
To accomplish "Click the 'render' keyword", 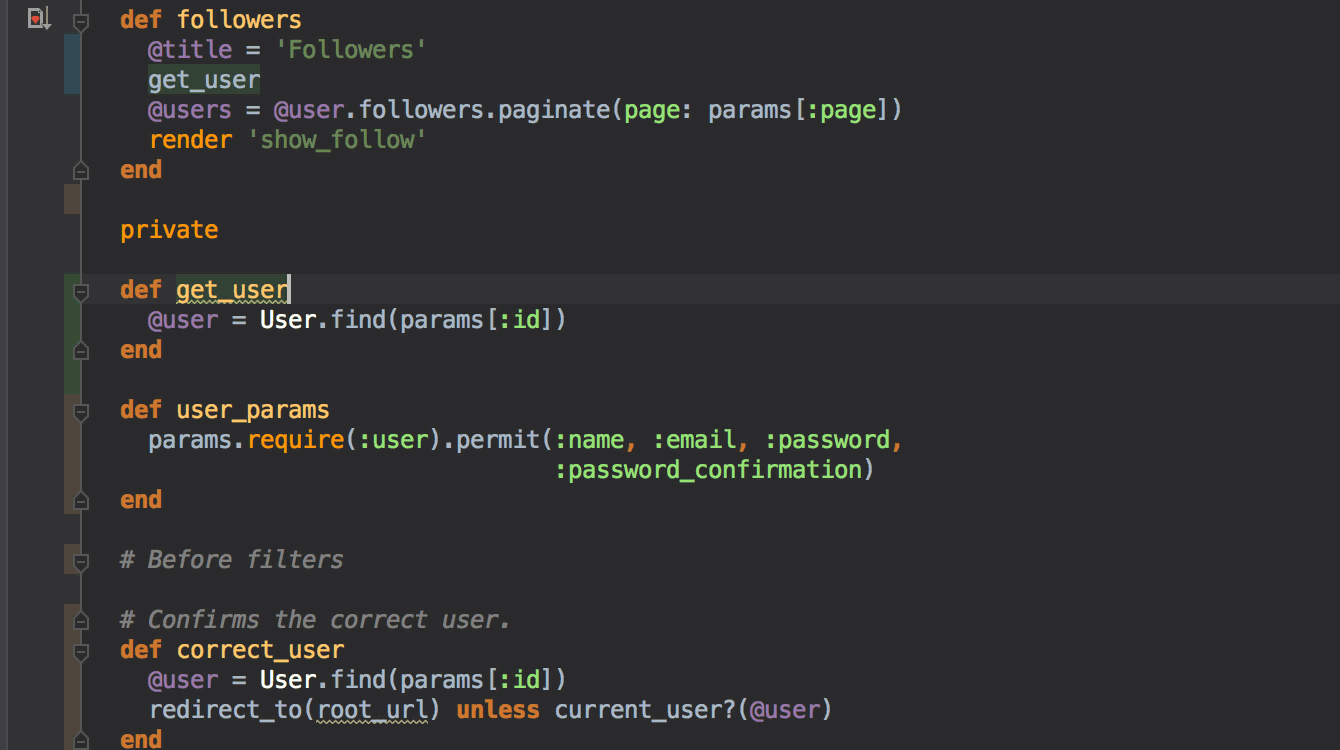I will [190, 140].
